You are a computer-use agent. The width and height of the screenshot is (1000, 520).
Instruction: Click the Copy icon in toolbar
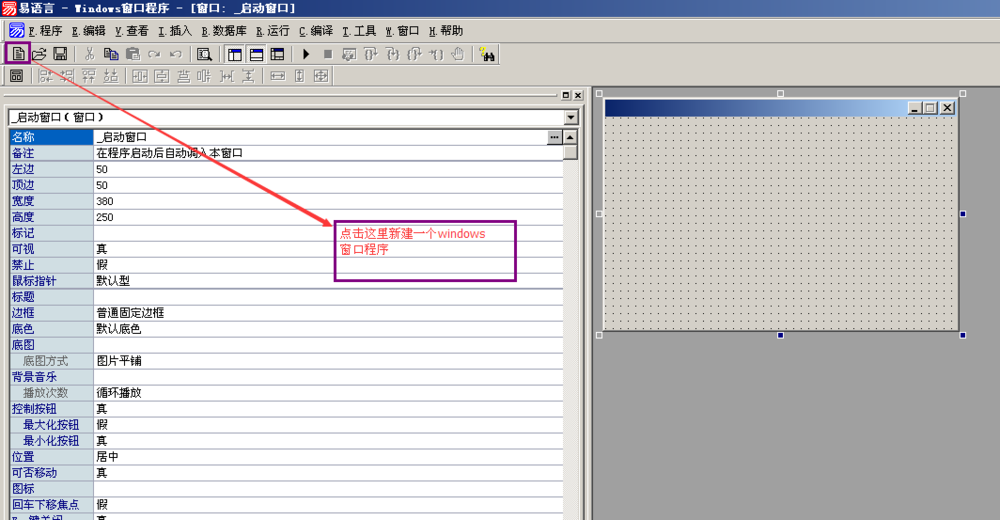(111, 54)
